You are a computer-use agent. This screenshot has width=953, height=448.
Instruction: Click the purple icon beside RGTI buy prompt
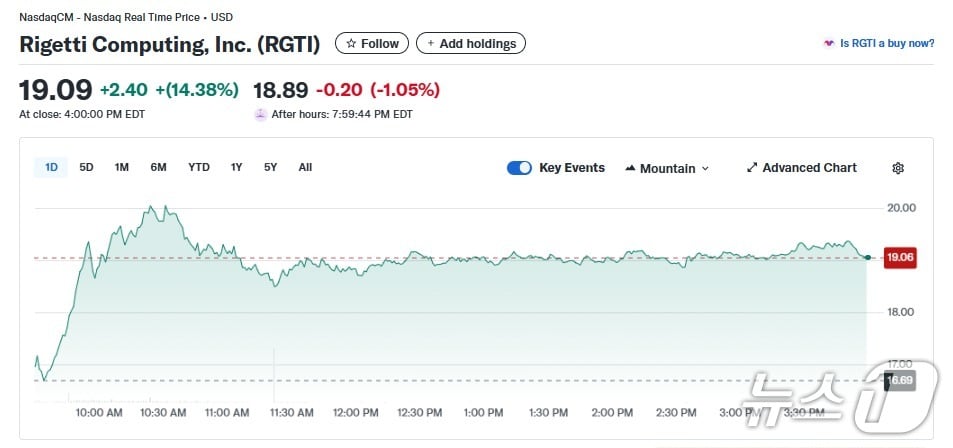(828, 44)
